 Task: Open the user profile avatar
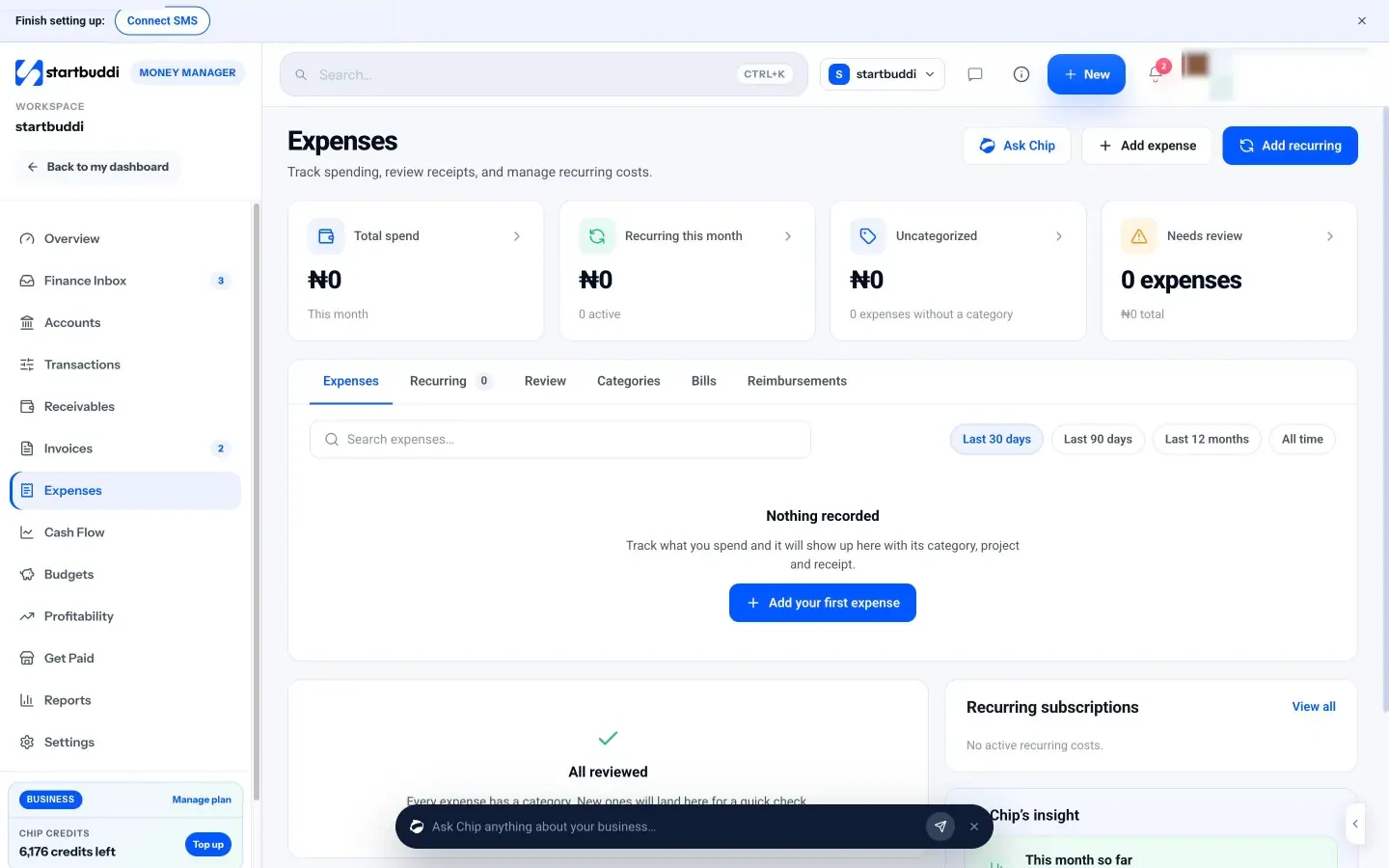pos(1196,65)
